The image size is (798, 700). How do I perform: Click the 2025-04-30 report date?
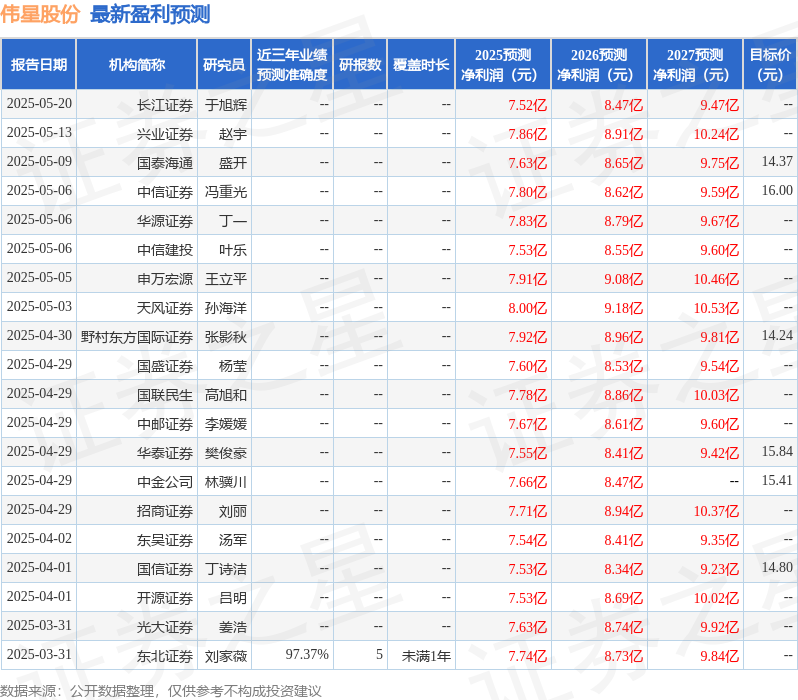tap(39, 335)
